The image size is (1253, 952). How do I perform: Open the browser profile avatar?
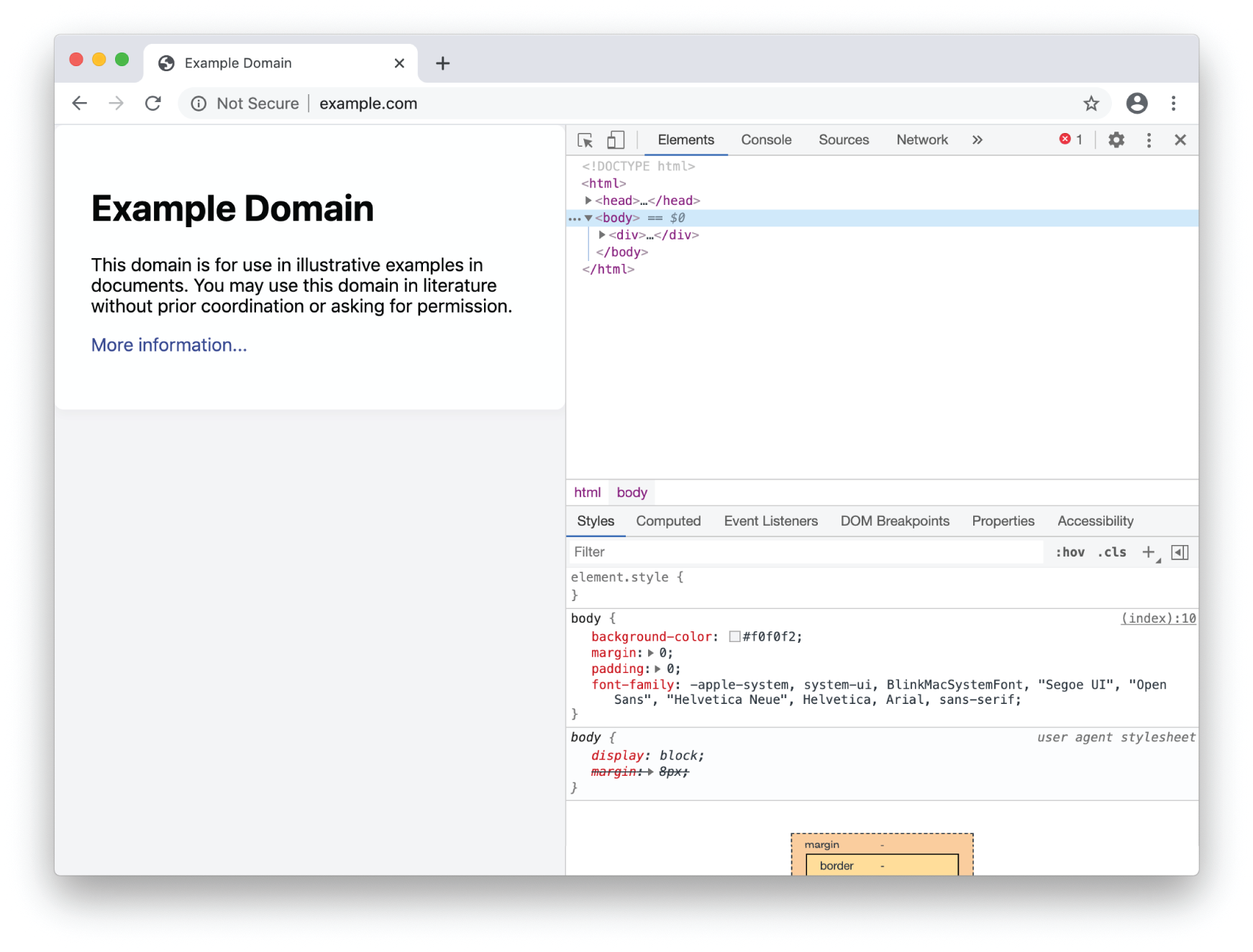1136,103
